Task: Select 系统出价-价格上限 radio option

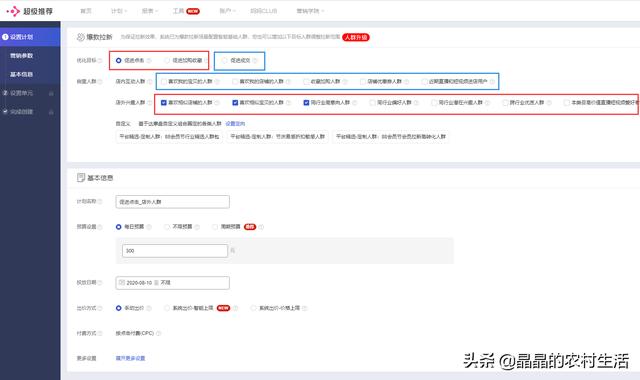Action: pyautogui.click(x=253, y=308)
